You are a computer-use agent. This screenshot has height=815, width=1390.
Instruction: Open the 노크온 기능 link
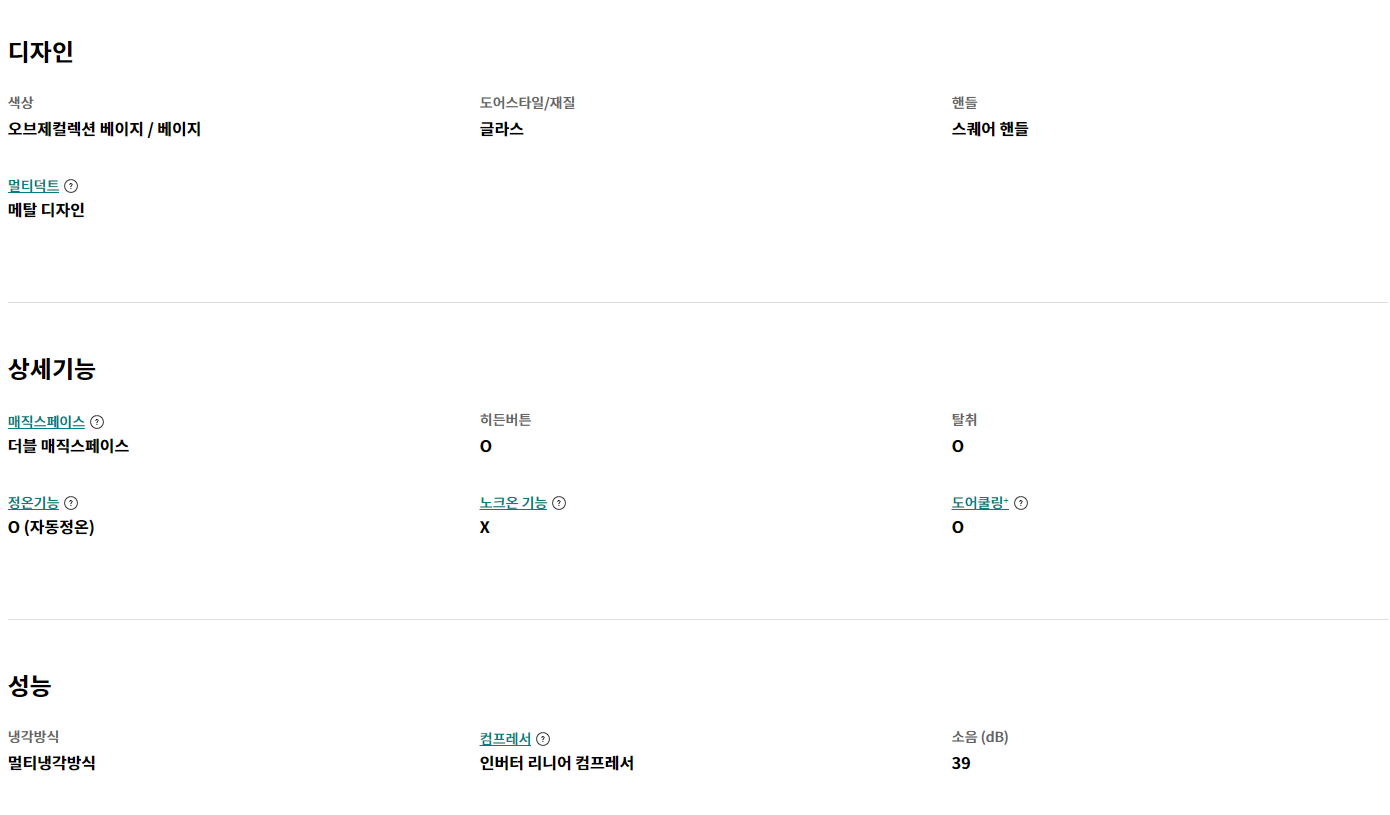513,503
